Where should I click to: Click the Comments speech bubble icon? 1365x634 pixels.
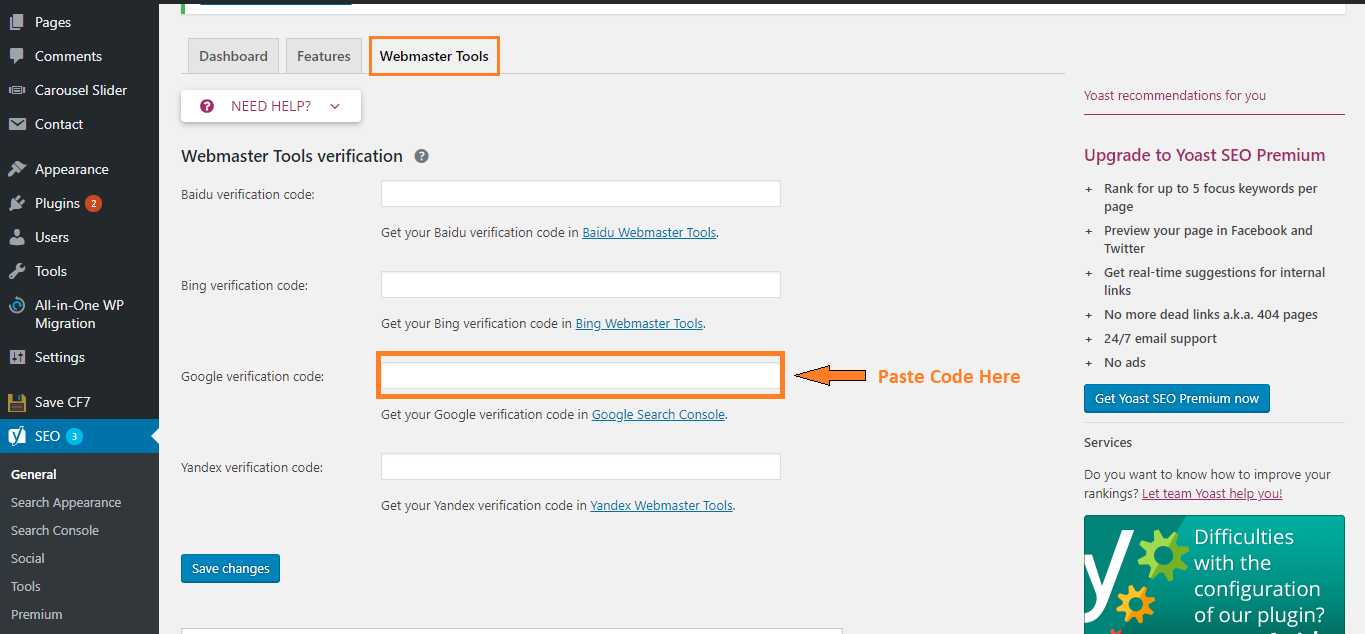17,56
